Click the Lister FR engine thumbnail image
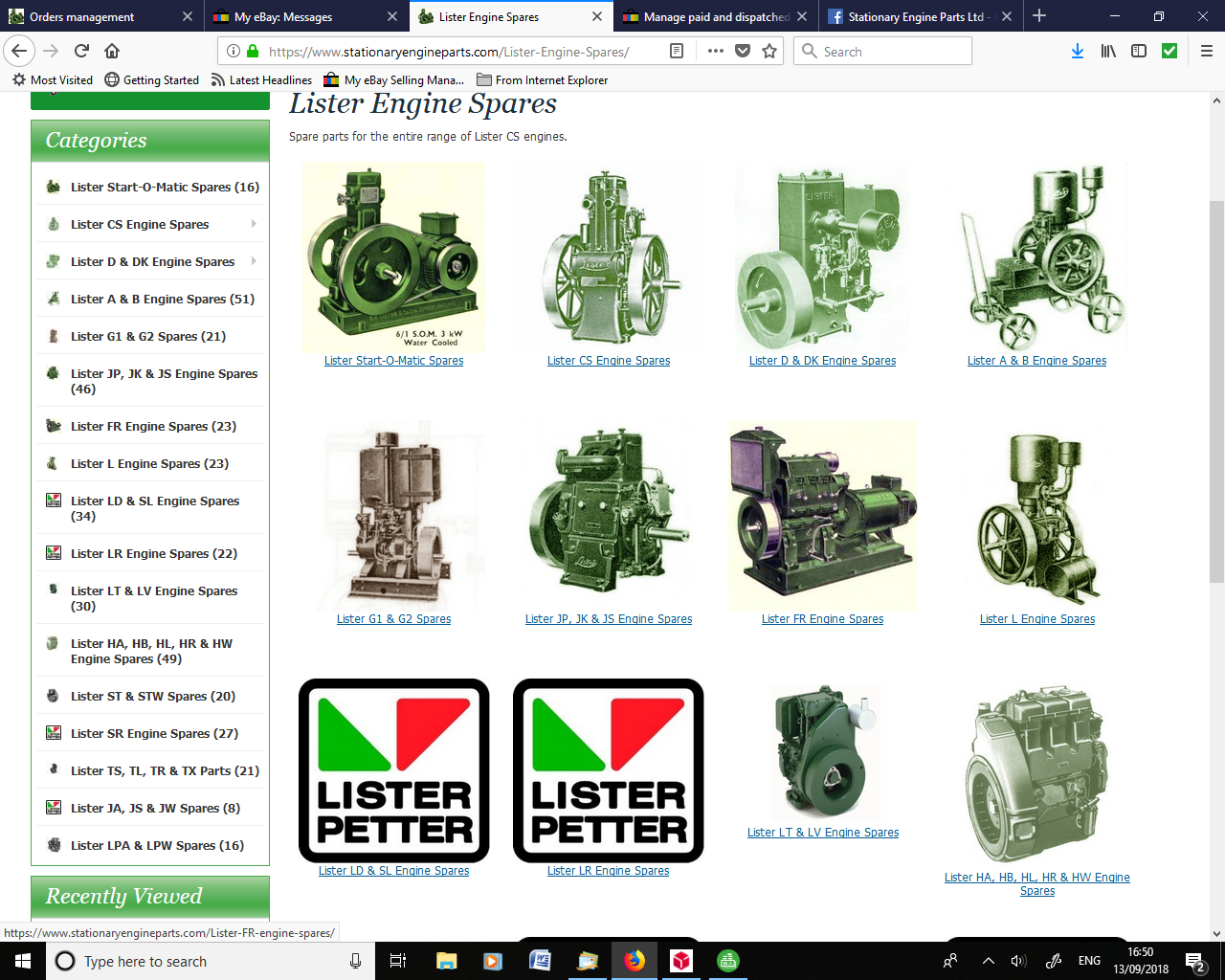The width and height of the screenshot is (1225, 980). (x=823, y=517)
